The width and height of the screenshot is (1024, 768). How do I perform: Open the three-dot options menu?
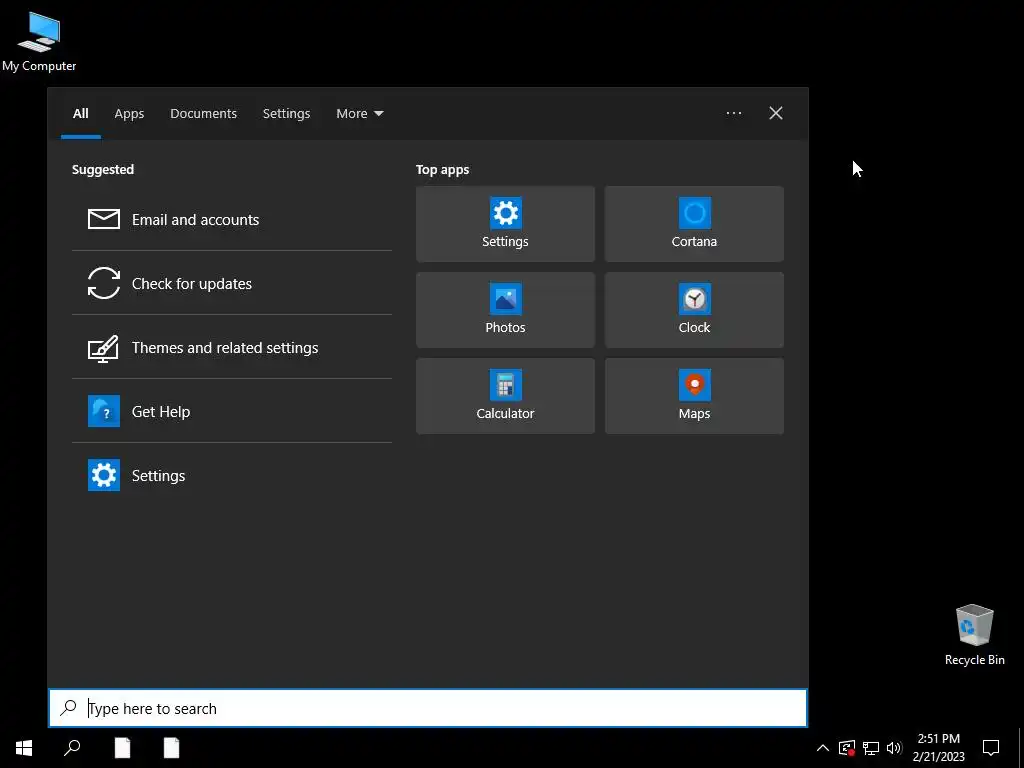point(733,113)
